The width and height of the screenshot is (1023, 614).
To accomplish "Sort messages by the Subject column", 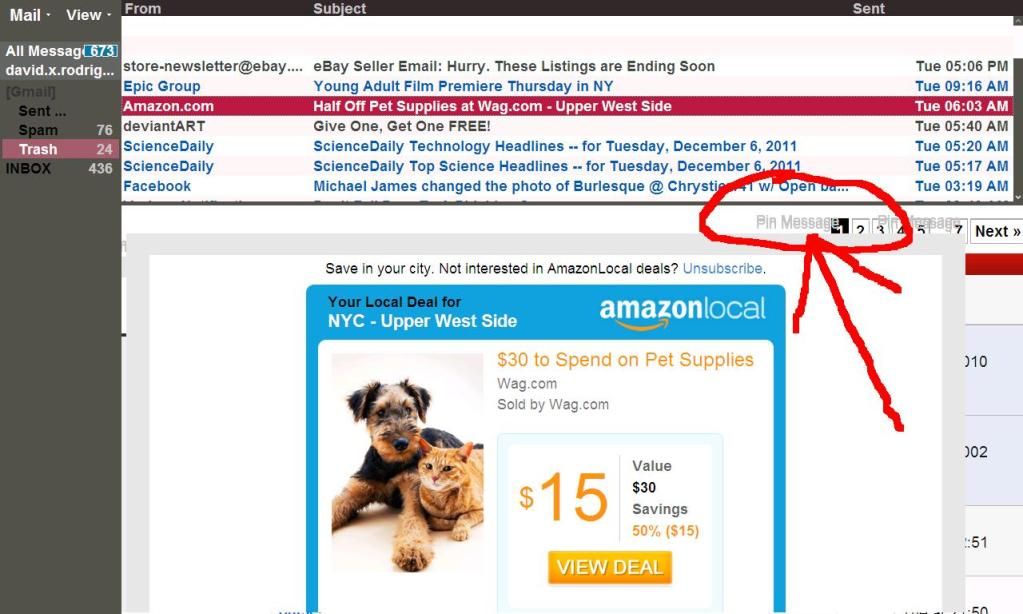I will pyautogui.click(x=339, y=8).
